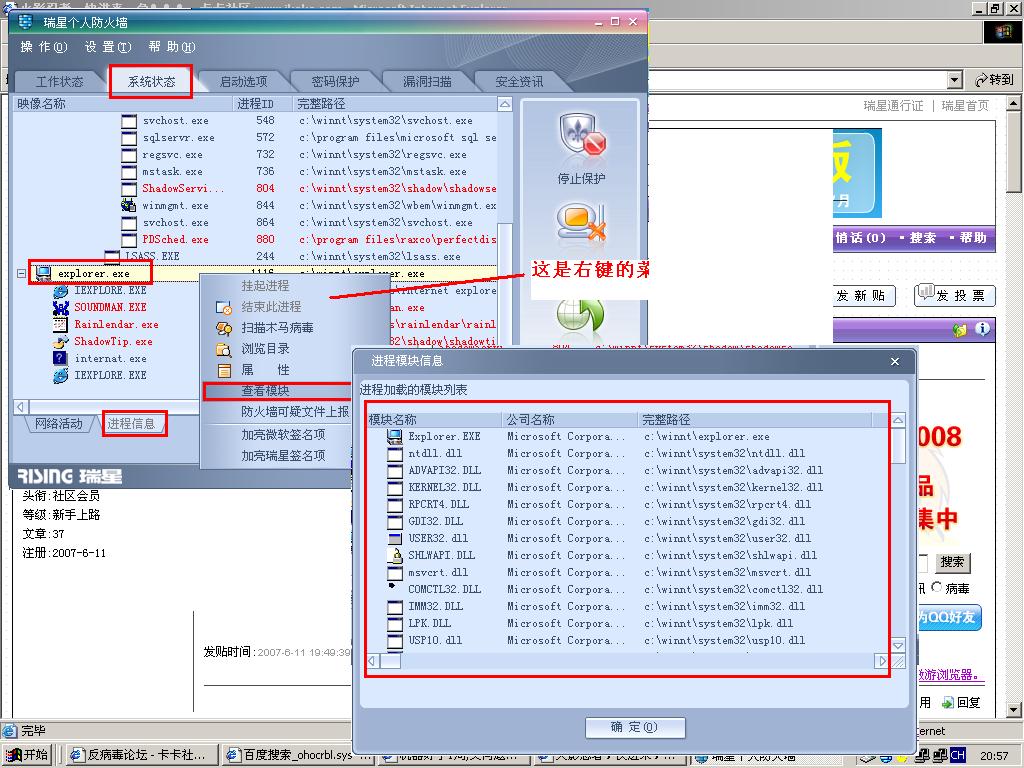Open taskbar item 百度搜索_ohocrbl.sys

(298, 755)
